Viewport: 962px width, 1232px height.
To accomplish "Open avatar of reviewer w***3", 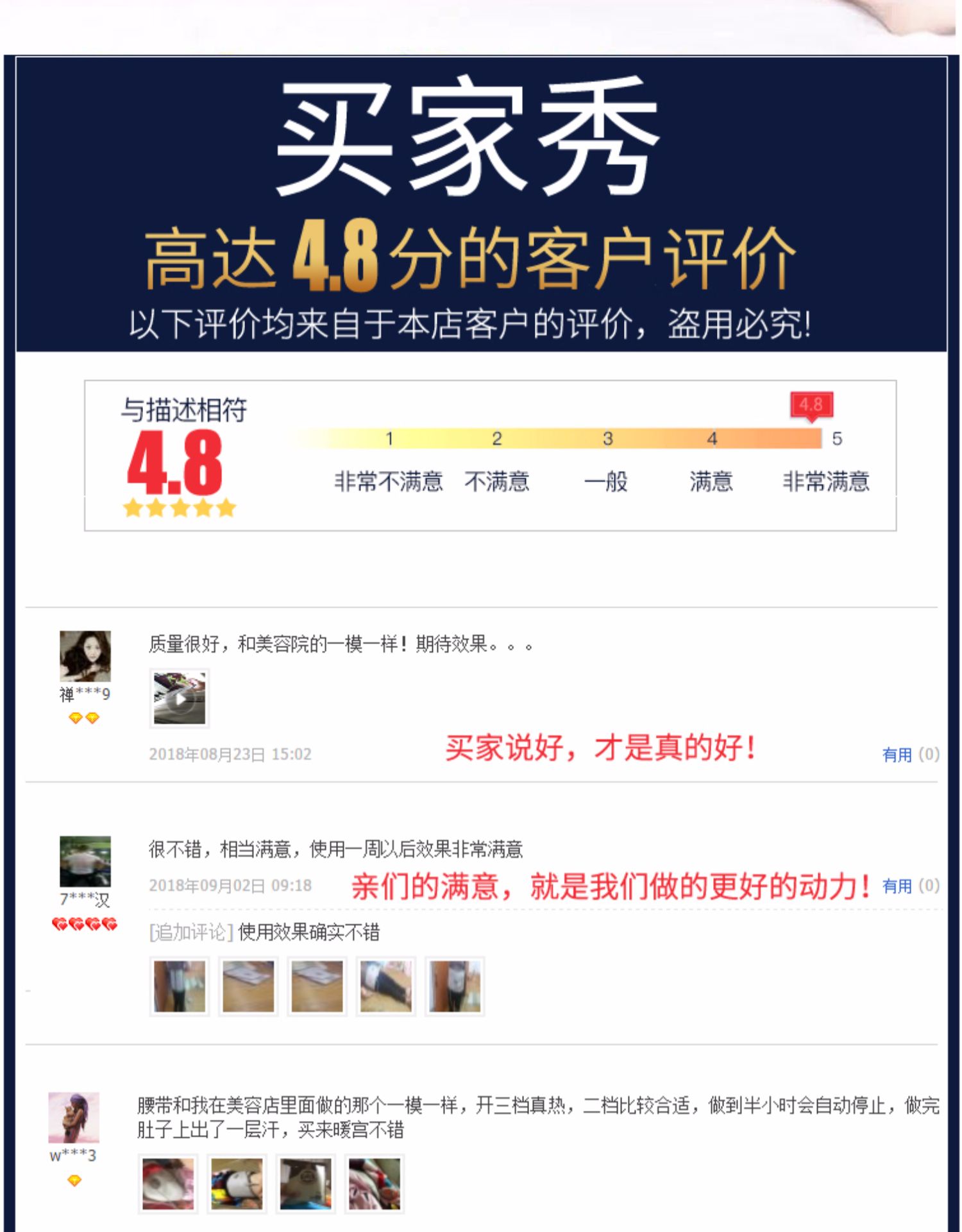I will (74, 1117).
